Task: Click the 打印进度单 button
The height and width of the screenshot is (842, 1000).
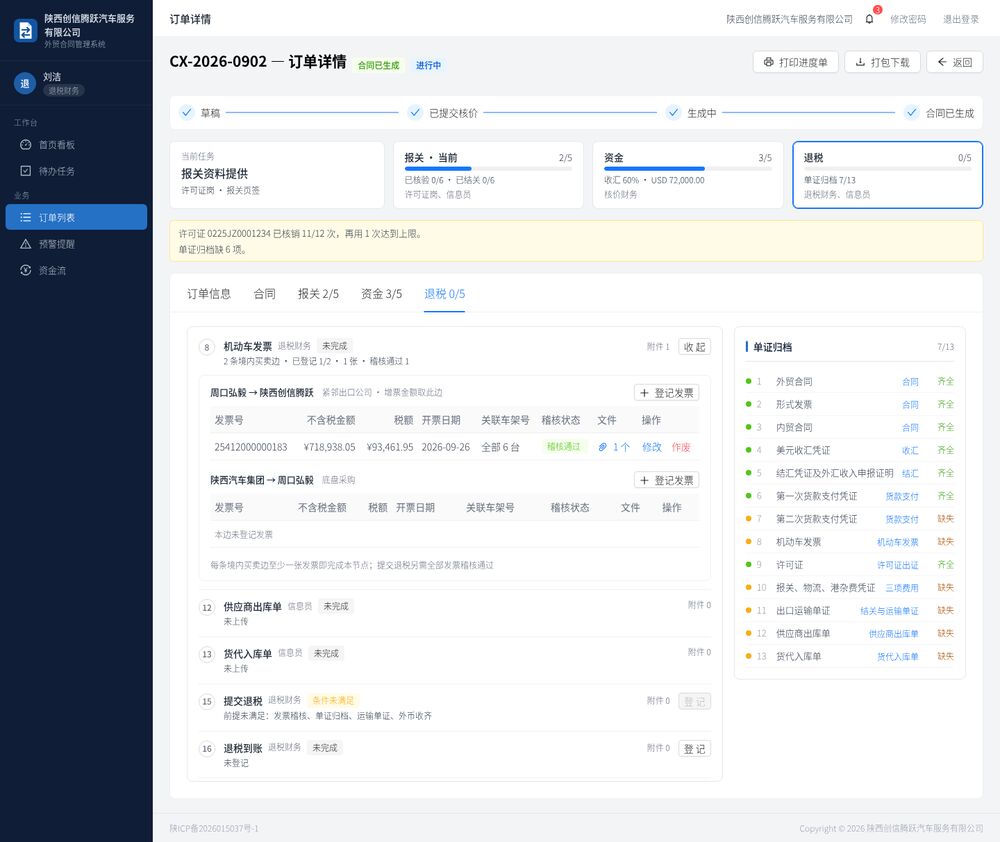Action: (x=795, y=62)
